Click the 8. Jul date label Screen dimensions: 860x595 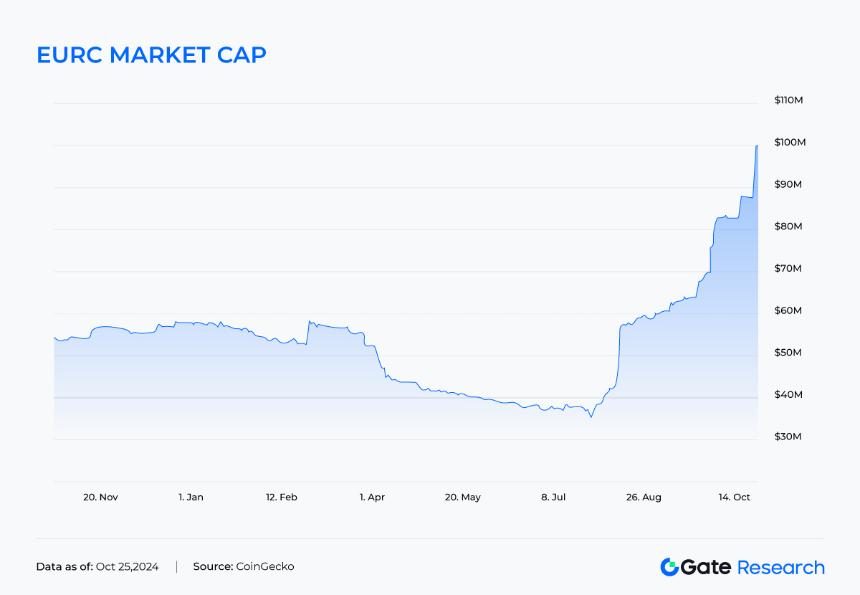(553, 497)
